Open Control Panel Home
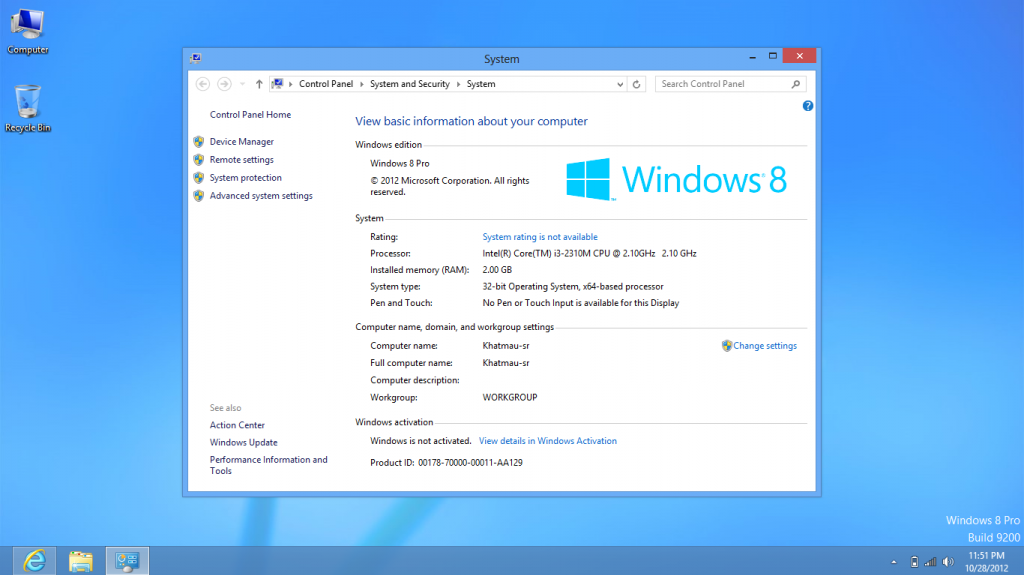The width and height of the screenshot is (1024, 575). tap(250, 114)
